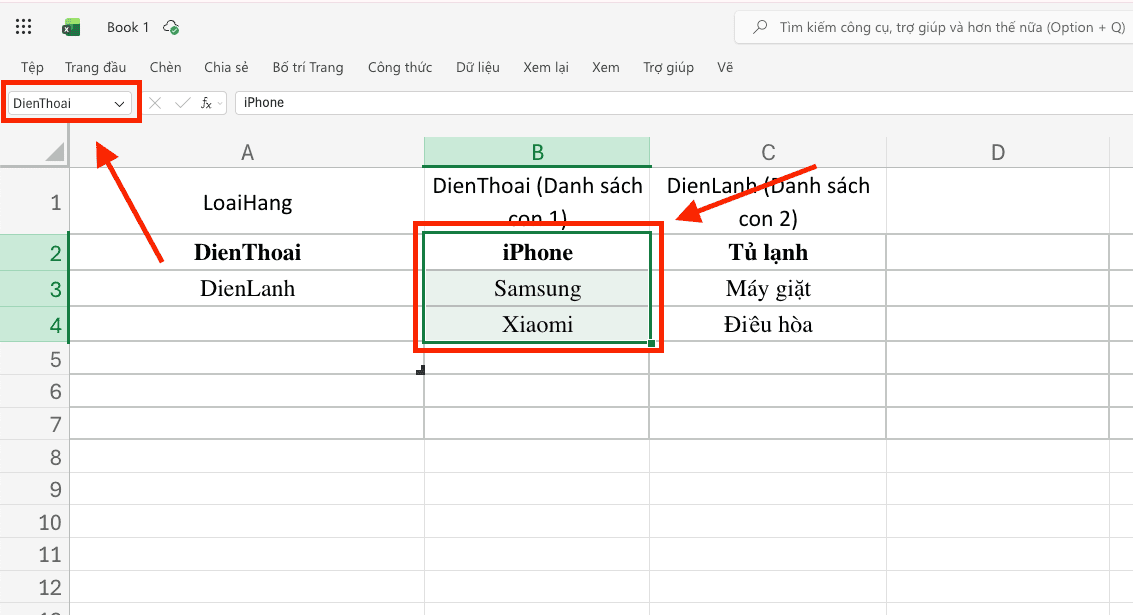Screen dimensions: 1133x615
Task: Click cell DienLanh (Danh sách con 2)
Action: coord(768,202)
